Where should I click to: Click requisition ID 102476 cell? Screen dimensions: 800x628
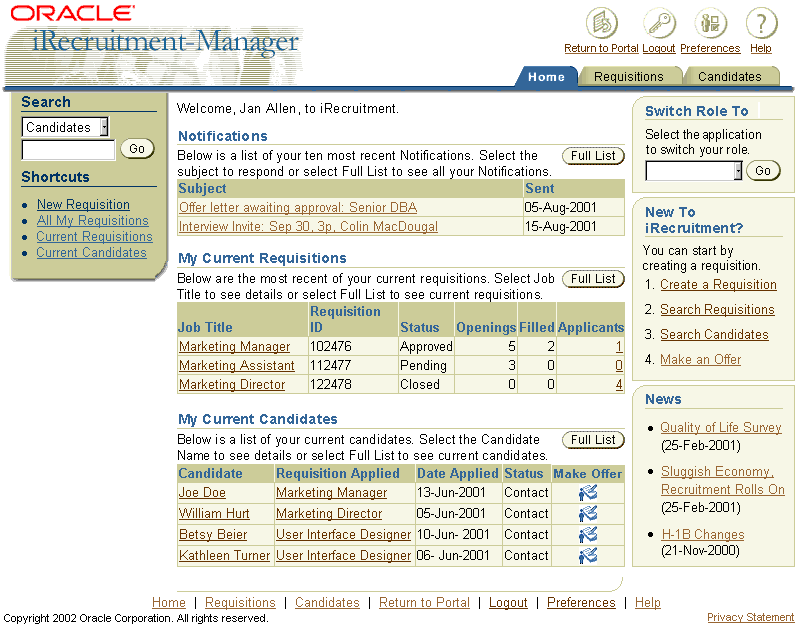354,347
